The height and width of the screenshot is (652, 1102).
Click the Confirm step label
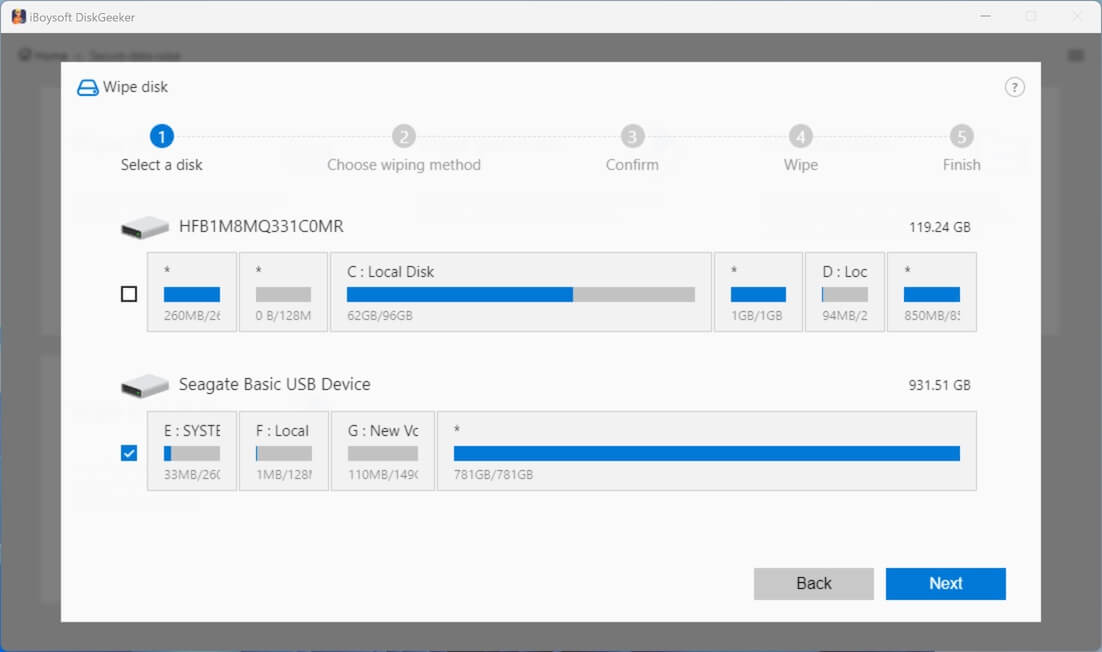click(x=632, y=165)
